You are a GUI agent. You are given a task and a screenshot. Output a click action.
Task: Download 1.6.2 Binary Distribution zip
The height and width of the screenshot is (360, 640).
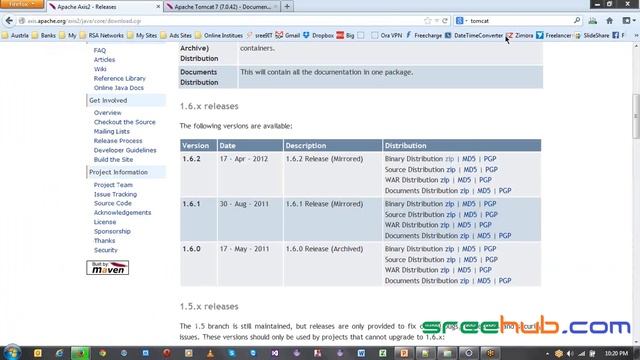click(449, 159)
